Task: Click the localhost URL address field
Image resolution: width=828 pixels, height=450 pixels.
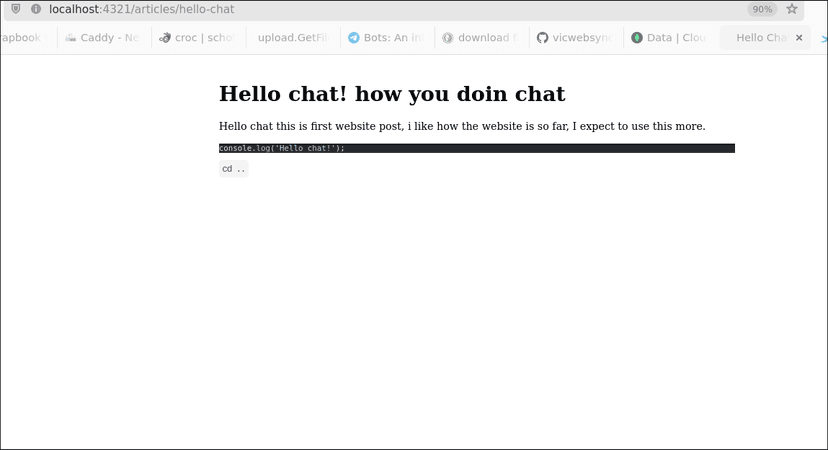Action: click(x=300, y=9)
